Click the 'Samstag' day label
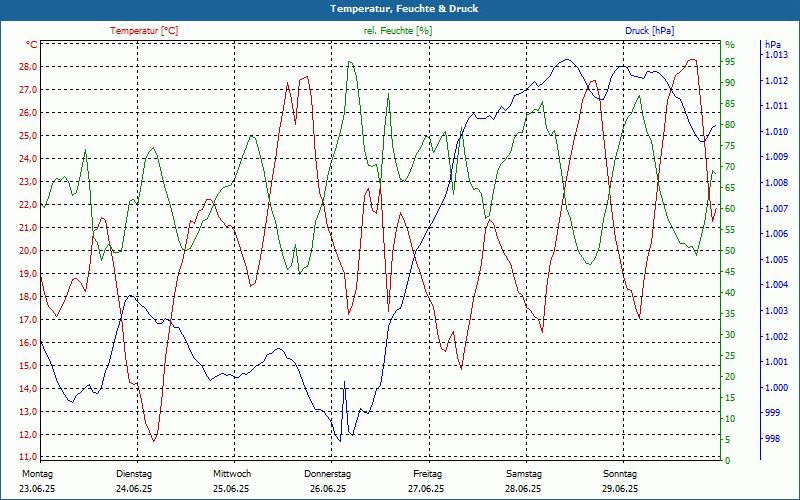This screenshot has height=500, width=800. (x=524, y=474)
